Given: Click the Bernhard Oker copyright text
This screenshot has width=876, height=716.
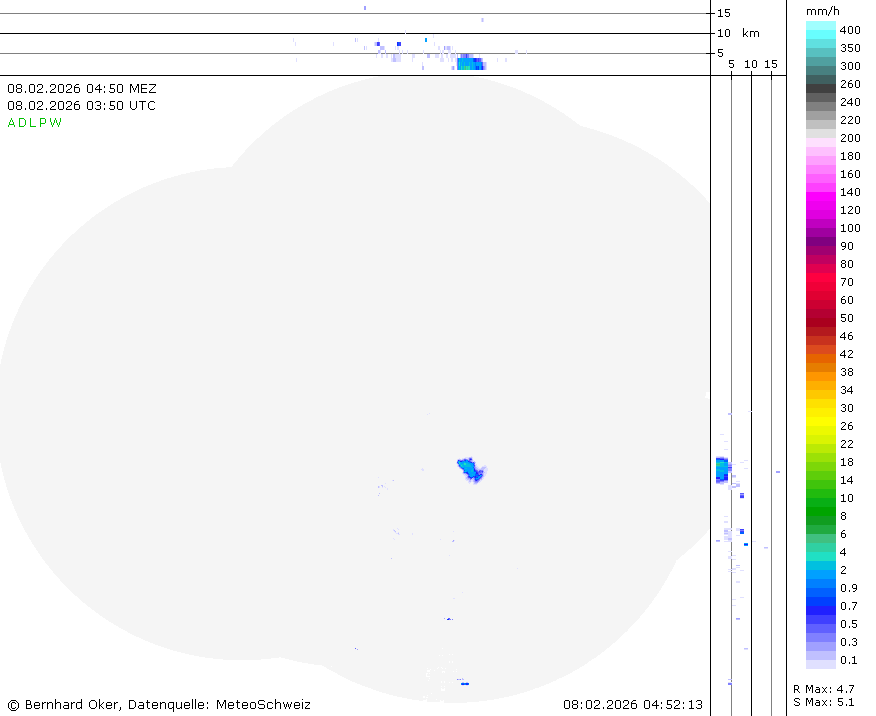Looking at the screenshot, I should (159, 705).
